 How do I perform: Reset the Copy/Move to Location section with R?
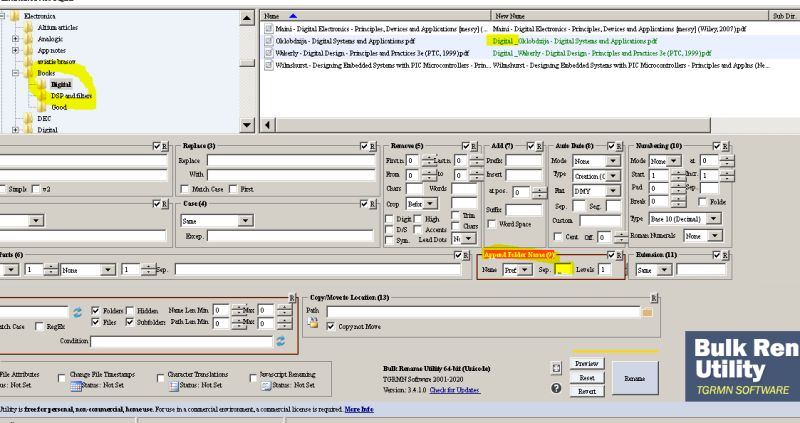(654, 298)
